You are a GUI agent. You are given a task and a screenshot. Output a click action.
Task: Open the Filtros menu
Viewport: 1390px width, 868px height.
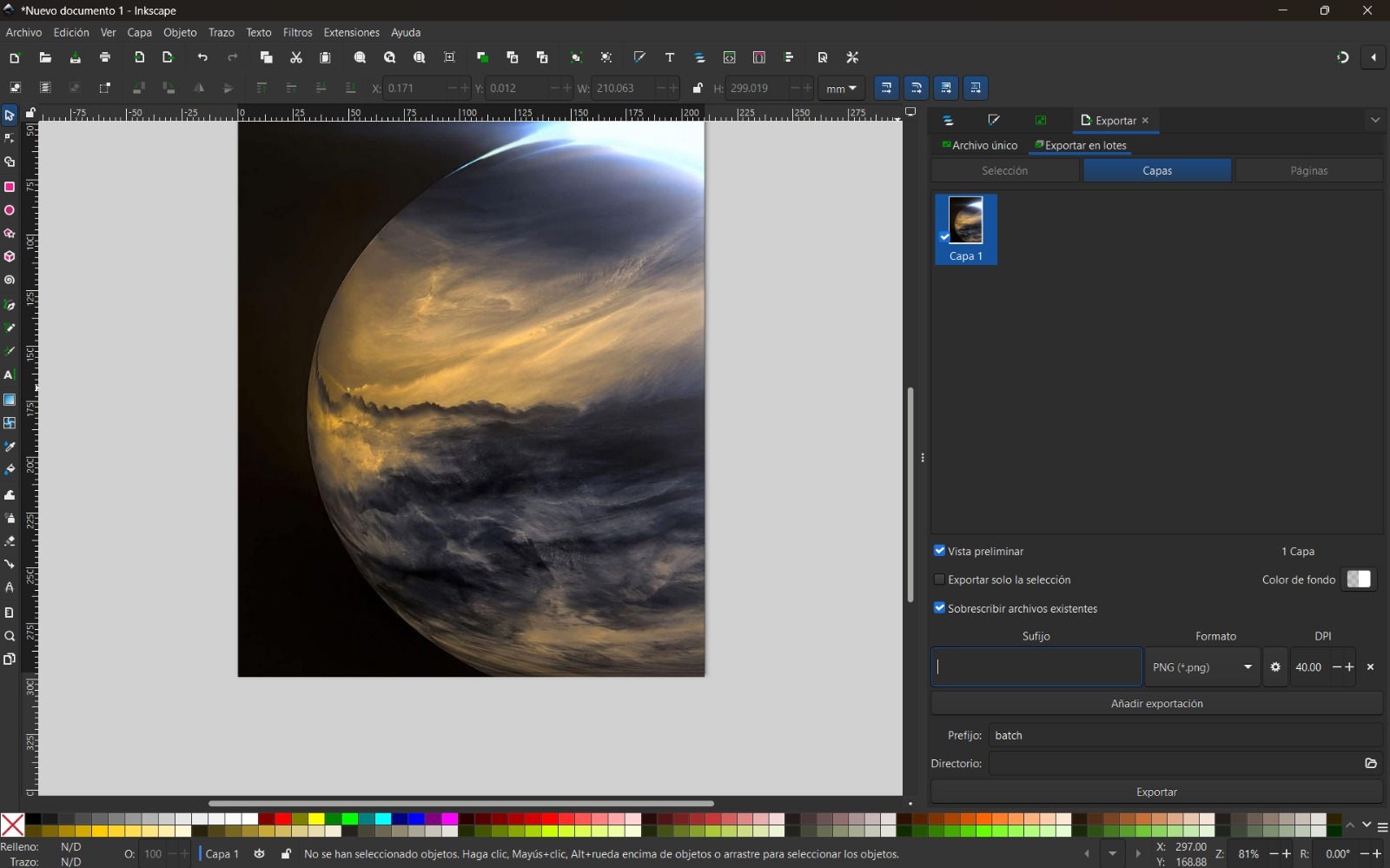click(297, 32)
